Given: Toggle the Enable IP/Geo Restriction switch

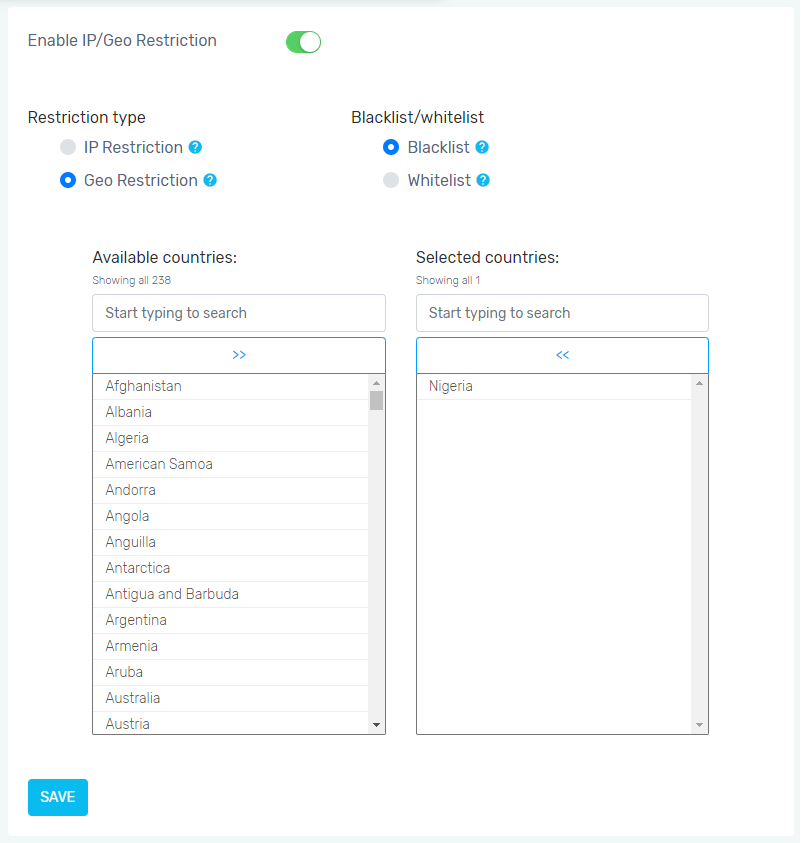Looking at the screenshot, I should pyautogui.click(x=303, y=42).
